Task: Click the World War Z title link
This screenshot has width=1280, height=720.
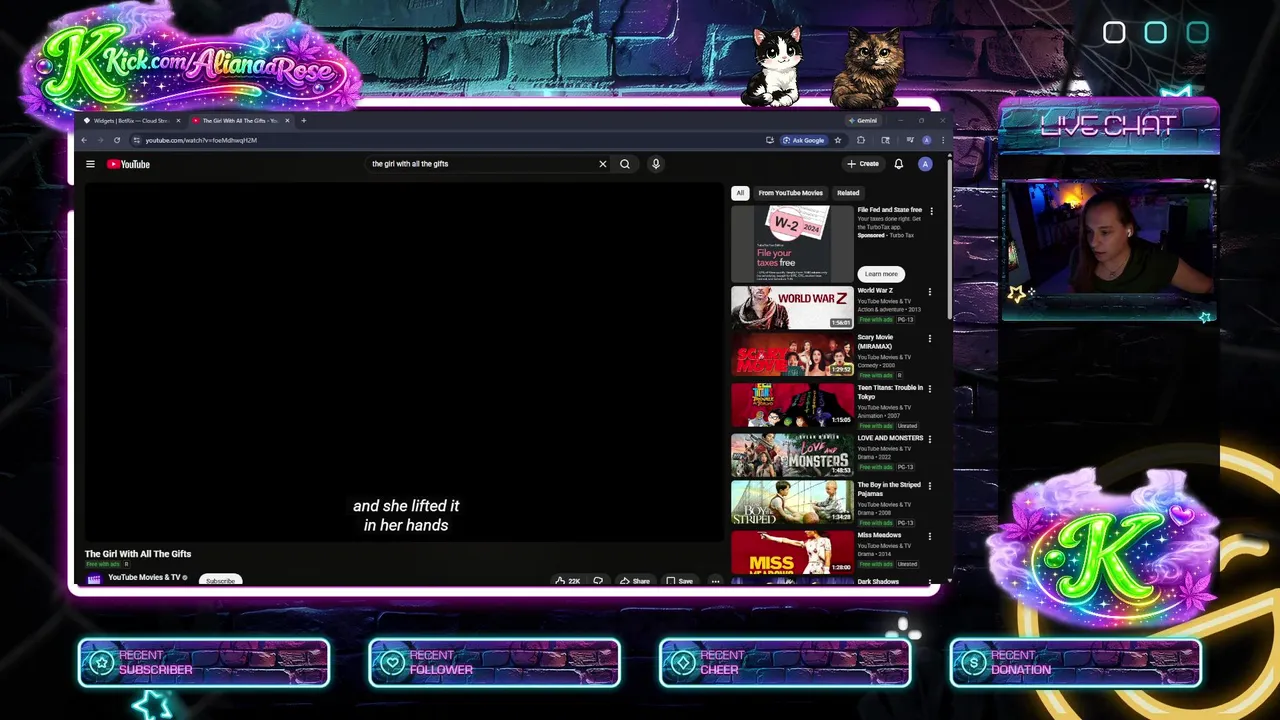Action: [875, 291]
